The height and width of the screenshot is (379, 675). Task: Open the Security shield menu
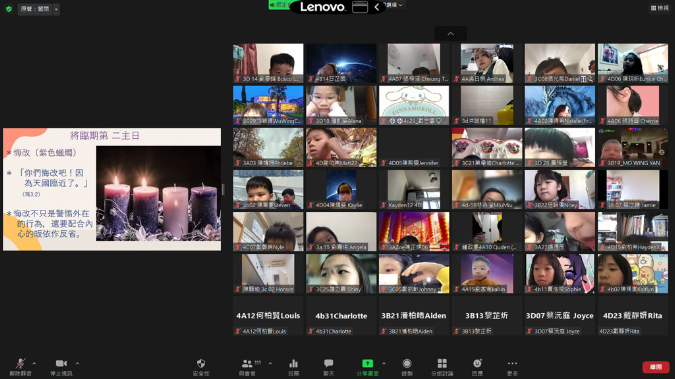coord(201,367)
